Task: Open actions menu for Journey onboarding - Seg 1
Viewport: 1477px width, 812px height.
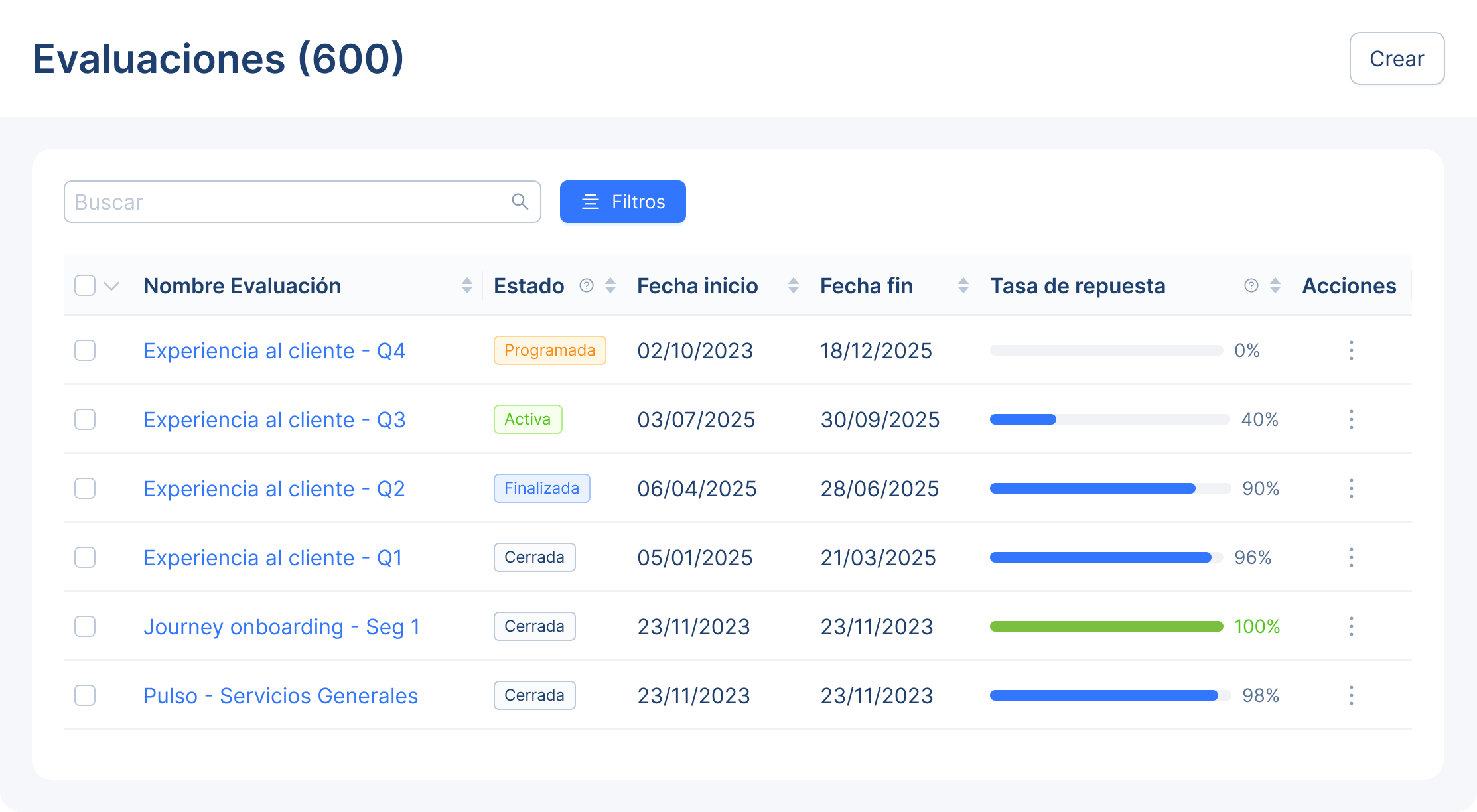Action: coord(1352,626)
